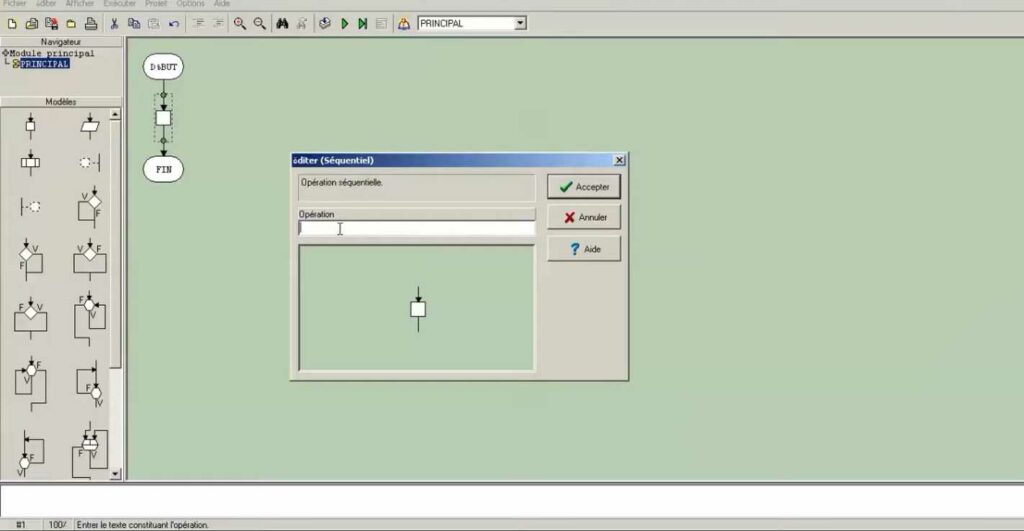This screenshot has height=531, width=1024.
Task: Select Module principal in the Navigateur tree
Action: (x=52, y=54)
